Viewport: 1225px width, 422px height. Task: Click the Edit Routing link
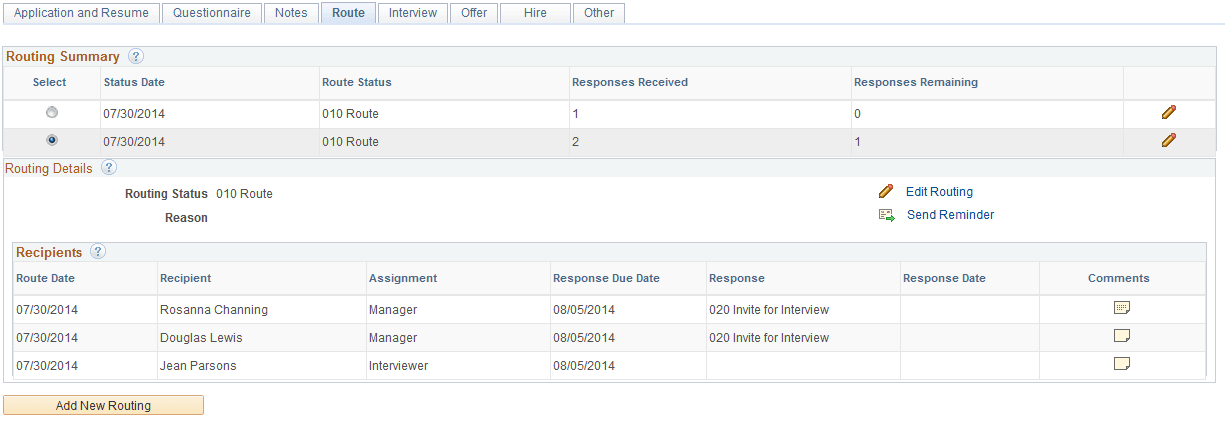point(939,192)
